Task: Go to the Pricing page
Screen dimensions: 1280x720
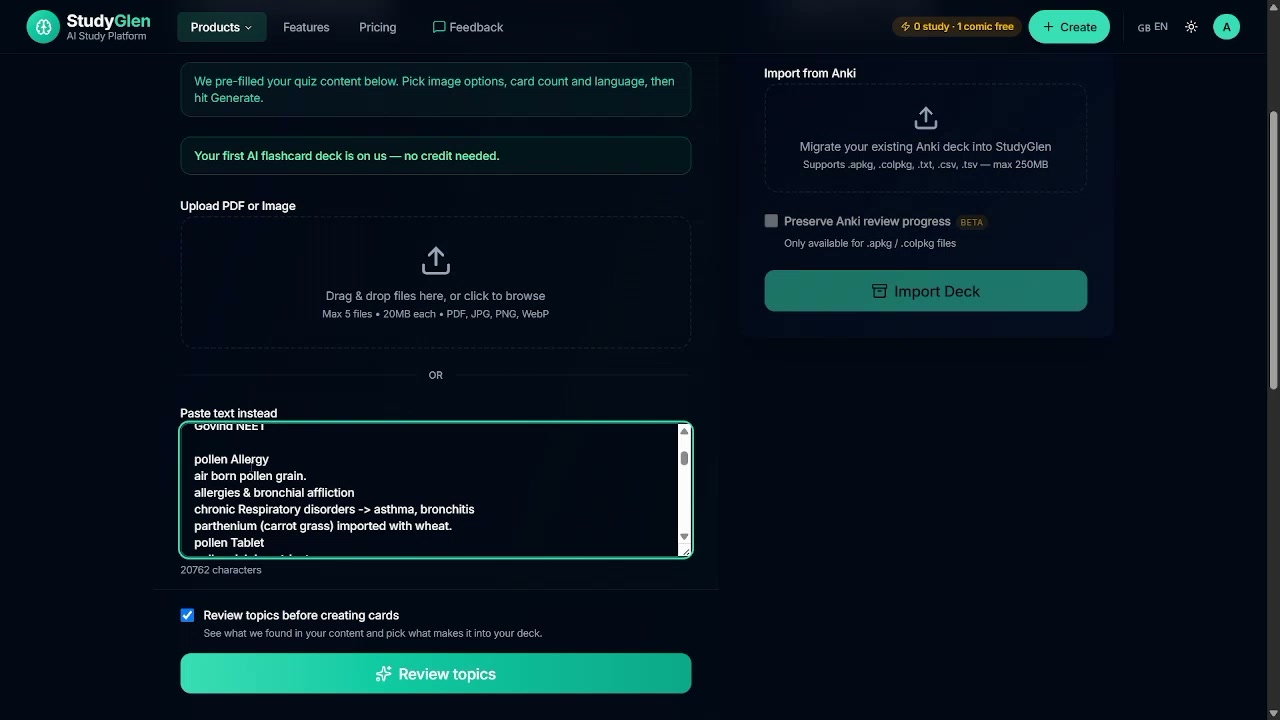Action: [377, 27]
